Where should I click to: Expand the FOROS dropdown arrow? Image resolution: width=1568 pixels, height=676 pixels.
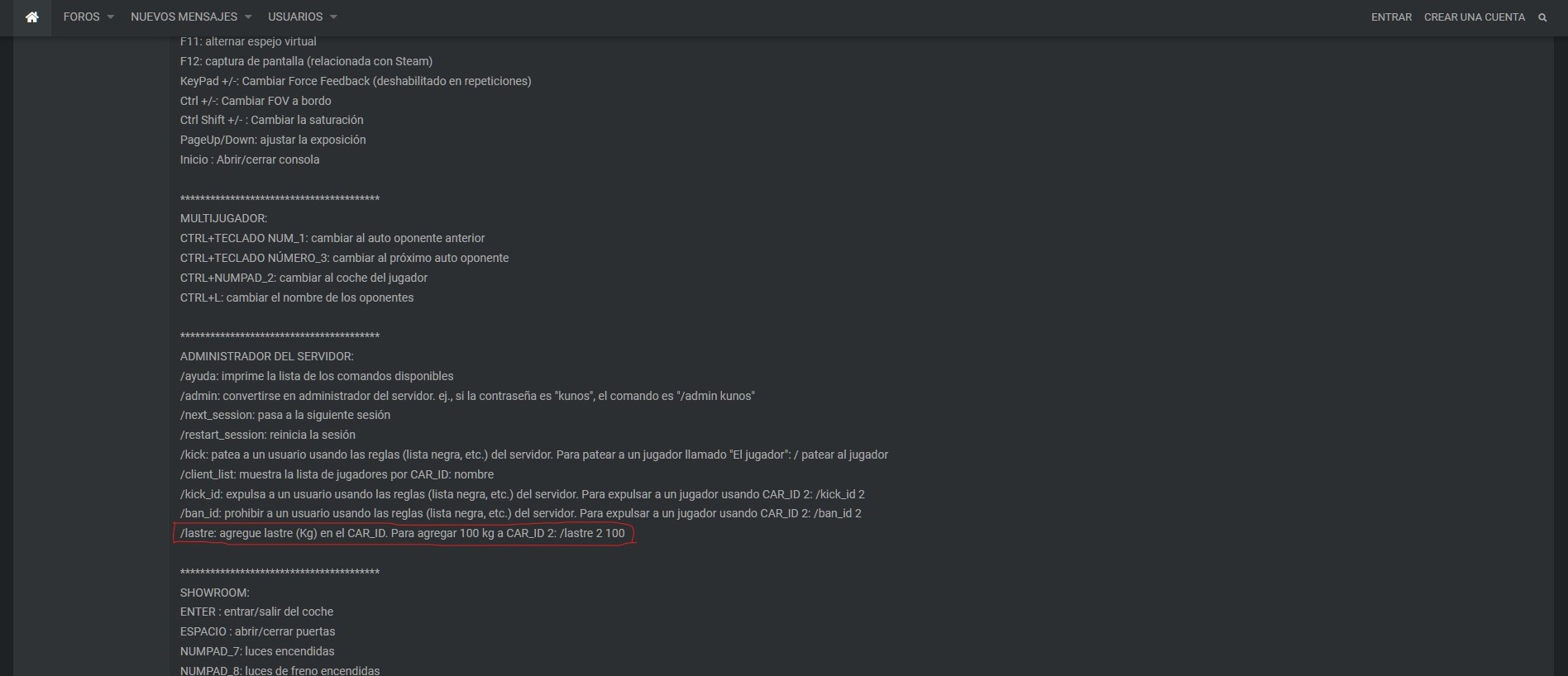111,17
